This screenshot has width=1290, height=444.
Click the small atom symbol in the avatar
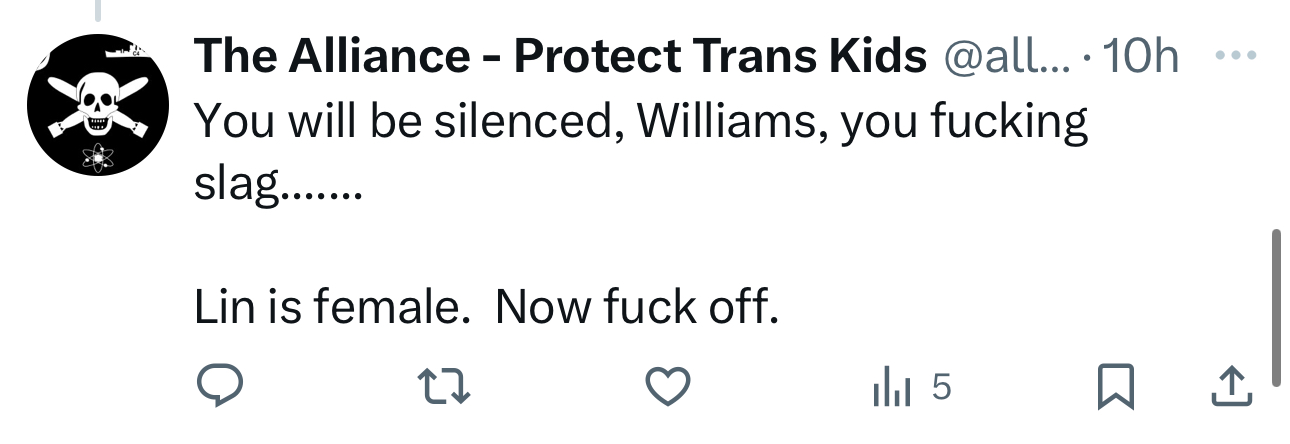95,156
